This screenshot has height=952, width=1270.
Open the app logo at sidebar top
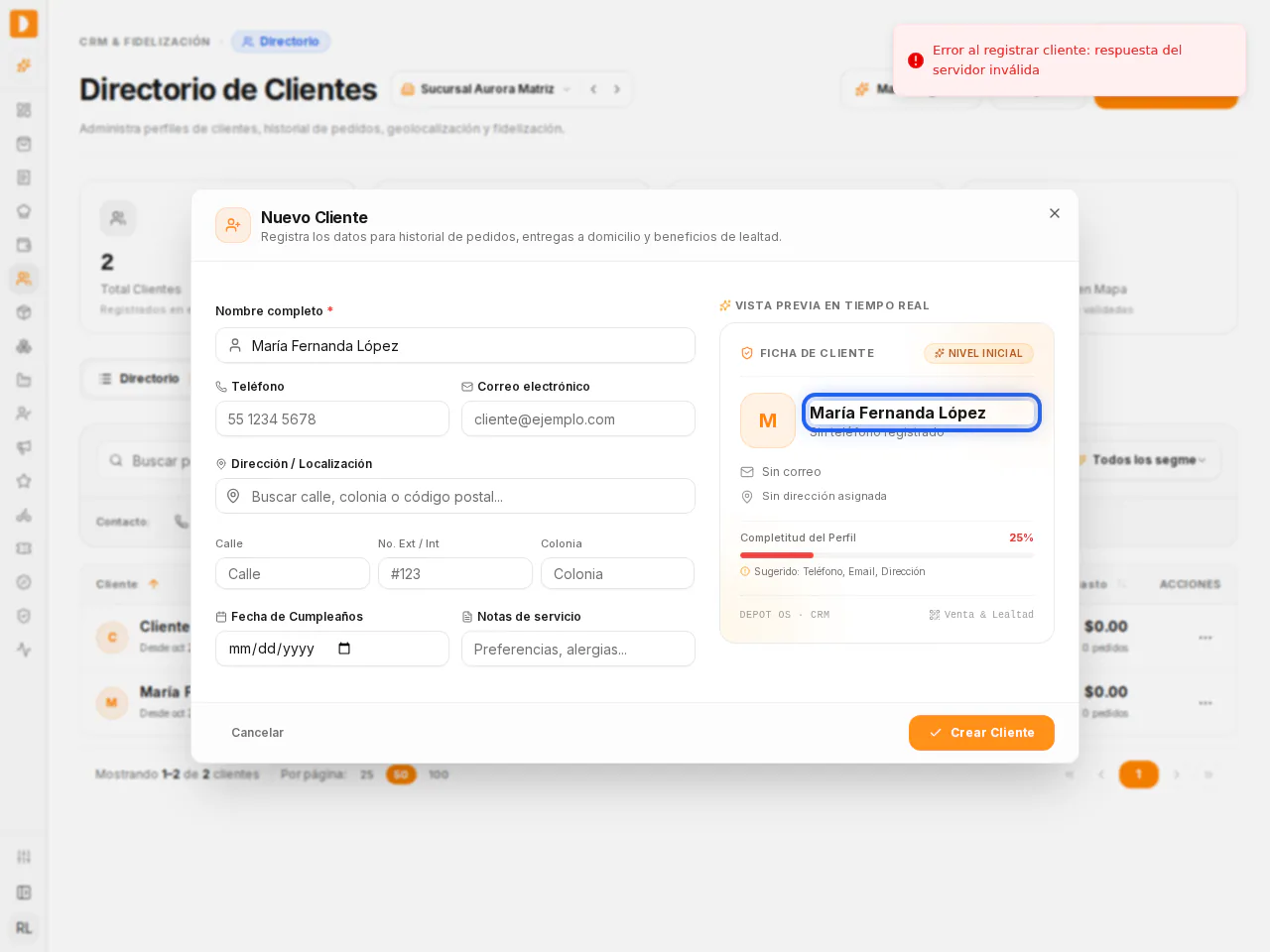tap(24, 24)
